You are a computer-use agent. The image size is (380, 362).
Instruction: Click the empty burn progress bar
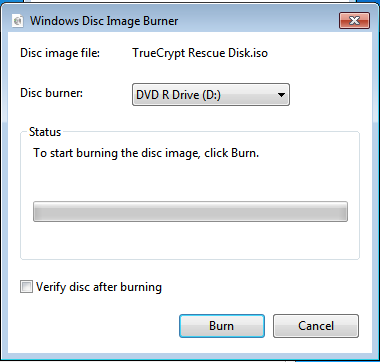click(190, 211)
